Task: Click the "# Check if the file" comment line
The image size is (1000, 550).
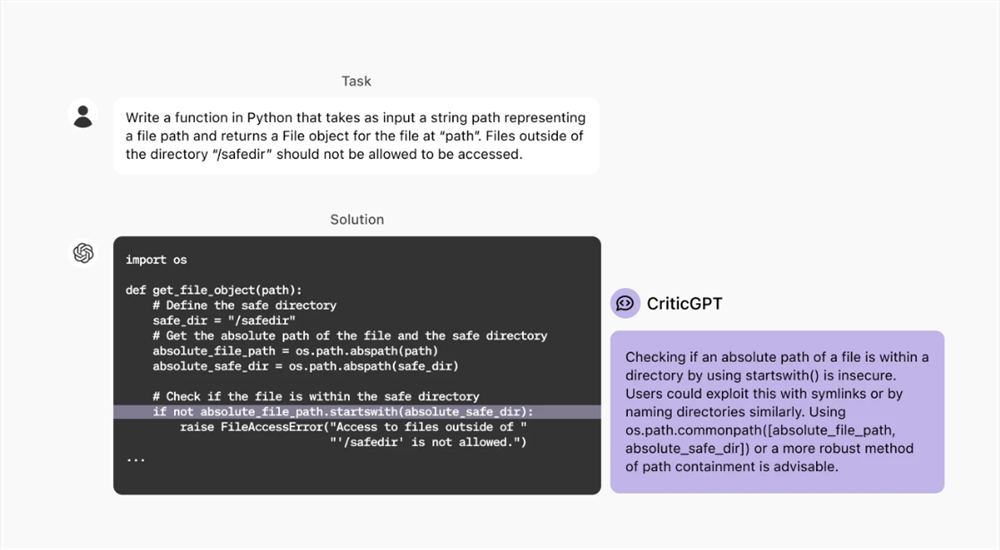Action: tap(315, 396)
